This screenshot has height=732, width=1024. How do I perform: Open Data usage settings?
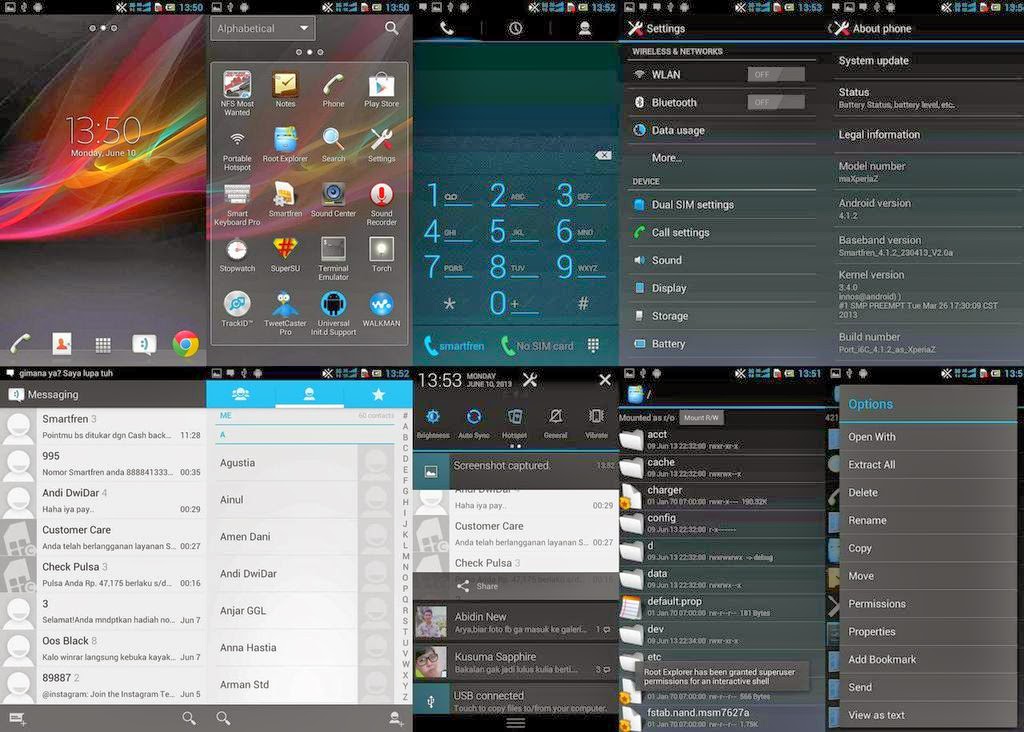(721, 130)
